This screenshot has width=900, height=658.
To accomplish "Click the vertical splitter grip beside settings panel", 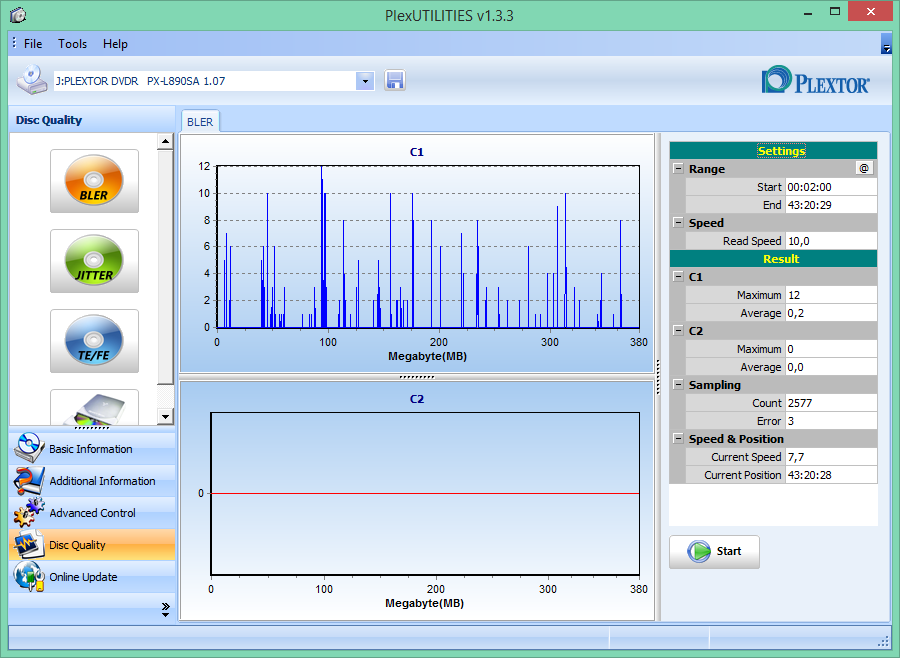I will 658,377.
